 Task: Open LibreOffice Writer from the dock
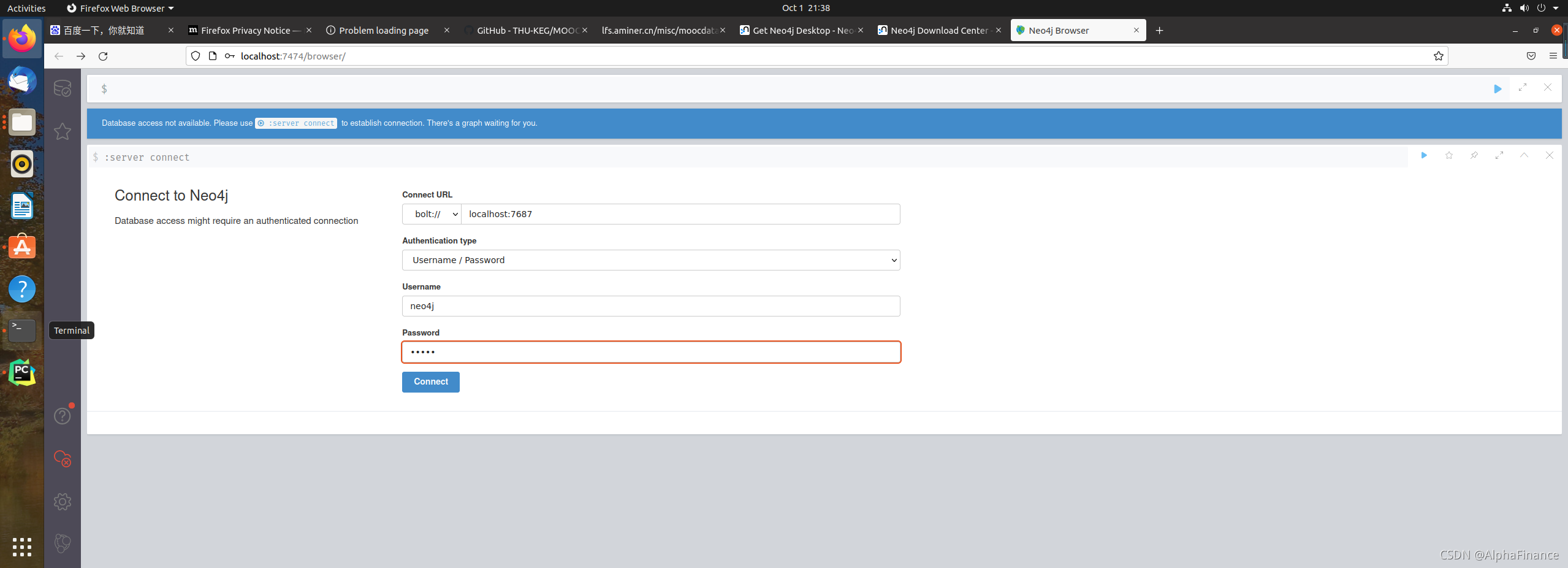[22, 205]
